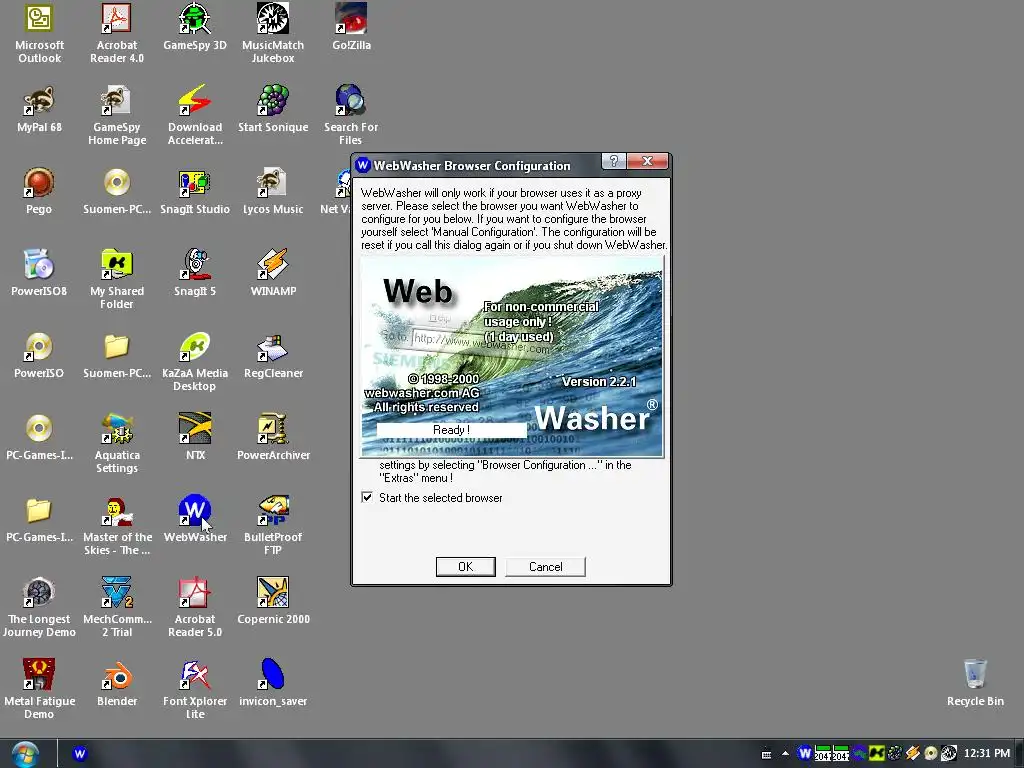The height and width of the screenshot is (768, 1024).
Task: Click the KaZaA Media Desktop icon
Action: (195, 361)
